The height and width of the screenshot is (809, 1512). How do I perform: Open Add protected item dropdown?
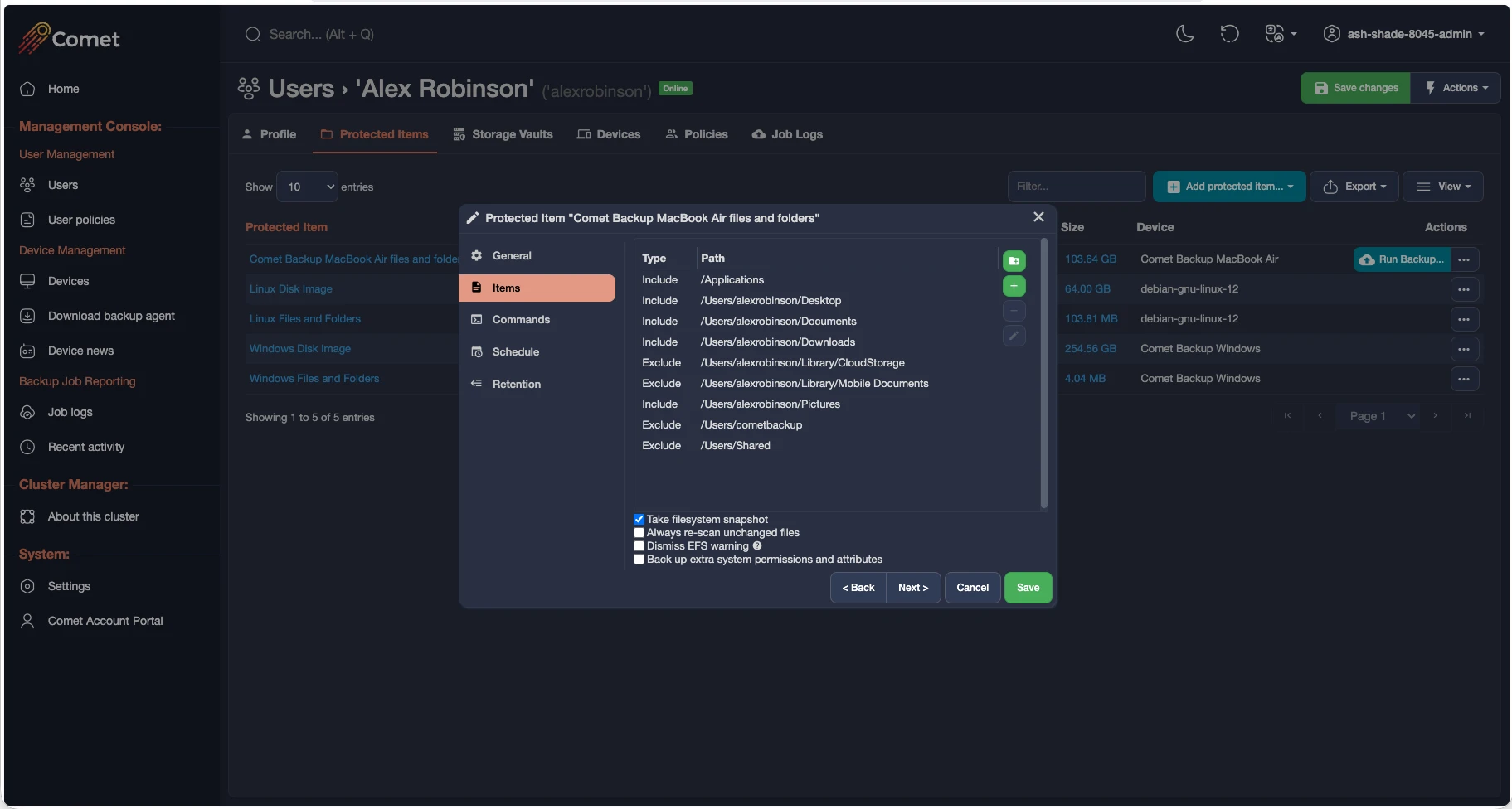tap(1229, 187)
